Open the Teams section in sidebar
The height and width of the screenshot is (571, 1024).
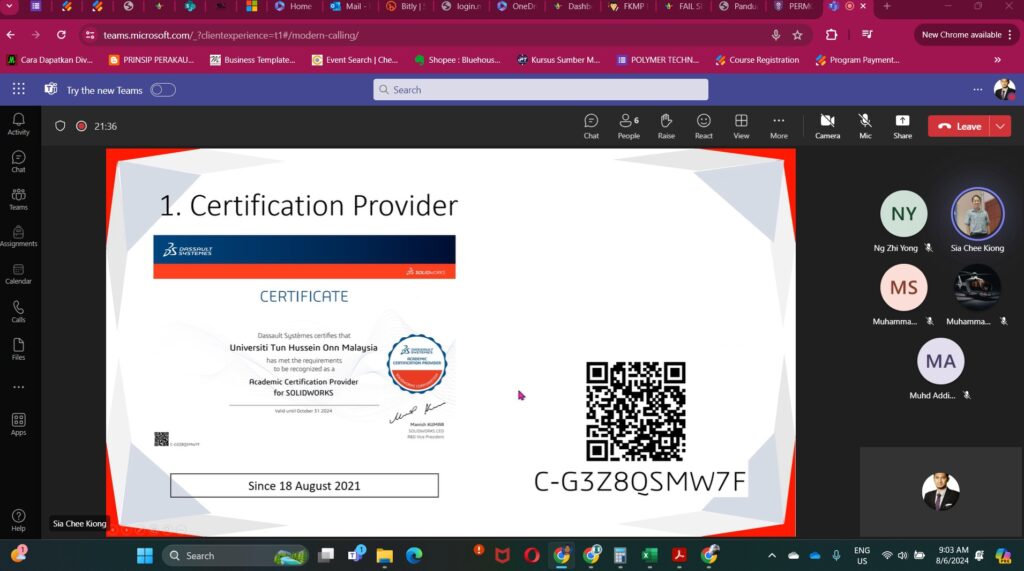point(18,199)
